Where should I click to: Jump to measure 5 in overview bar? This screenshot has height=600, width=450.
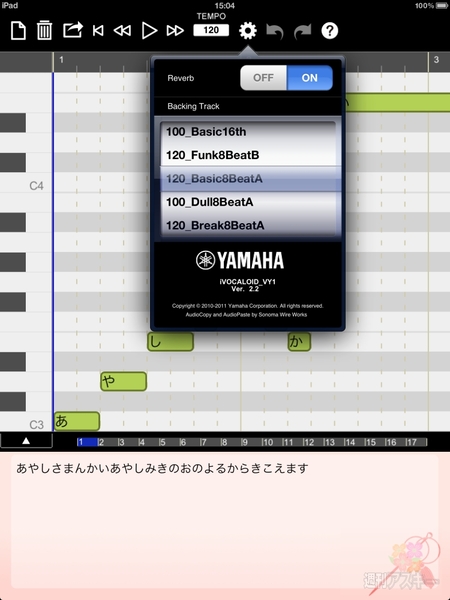[x=169, y=442]
